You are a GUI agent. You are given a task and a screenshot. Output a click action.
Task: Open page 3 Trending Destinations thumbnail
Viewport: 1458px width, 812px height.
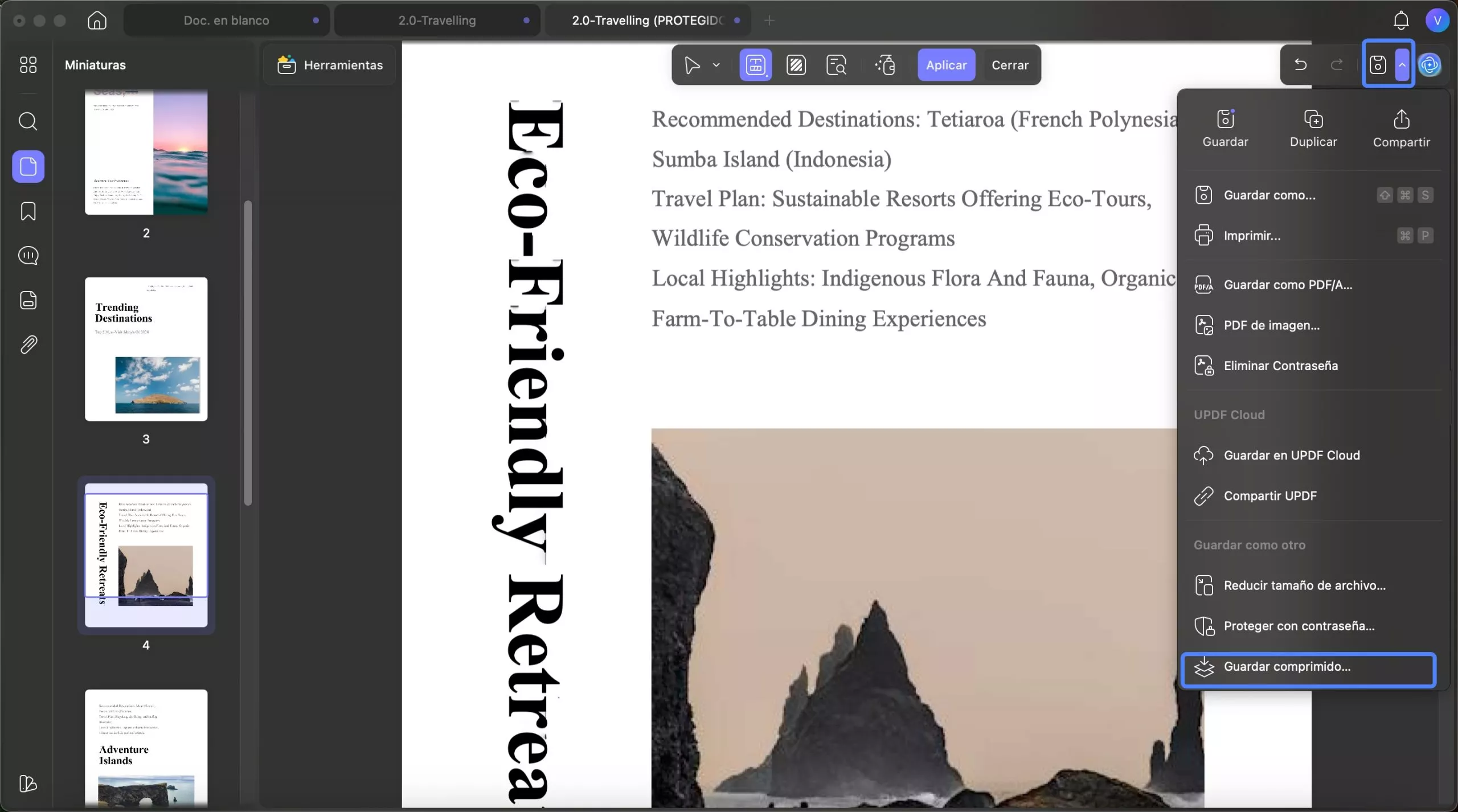[x=146, y=349]
